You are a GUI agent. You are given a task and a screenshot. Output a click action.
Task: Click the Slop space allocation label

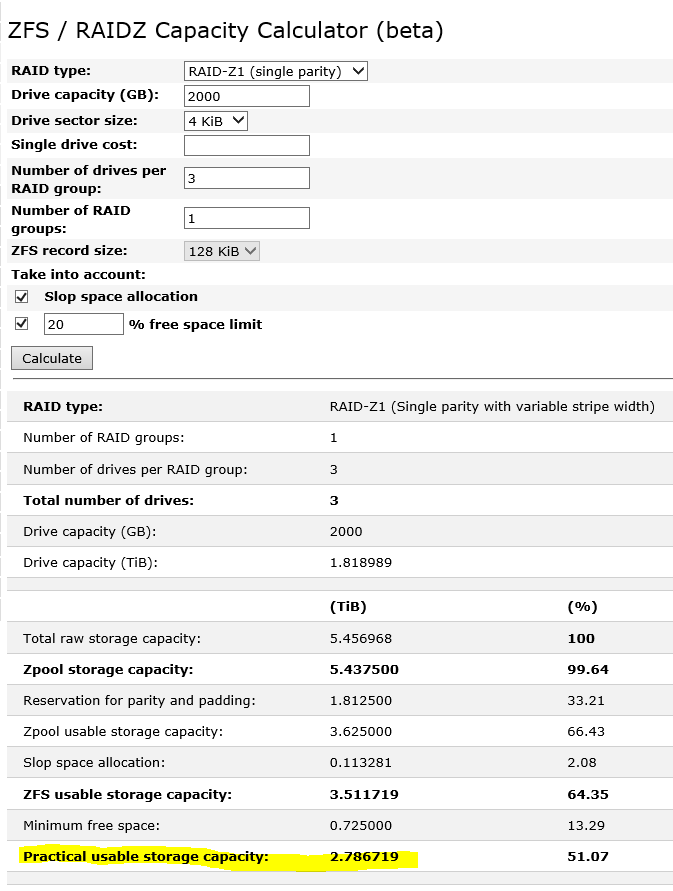121,297
